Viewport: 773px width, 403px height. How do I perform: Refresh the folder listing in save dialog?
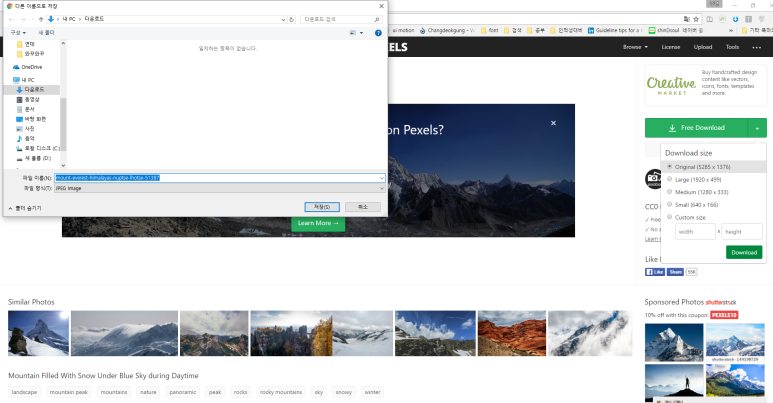pos(292,19)
